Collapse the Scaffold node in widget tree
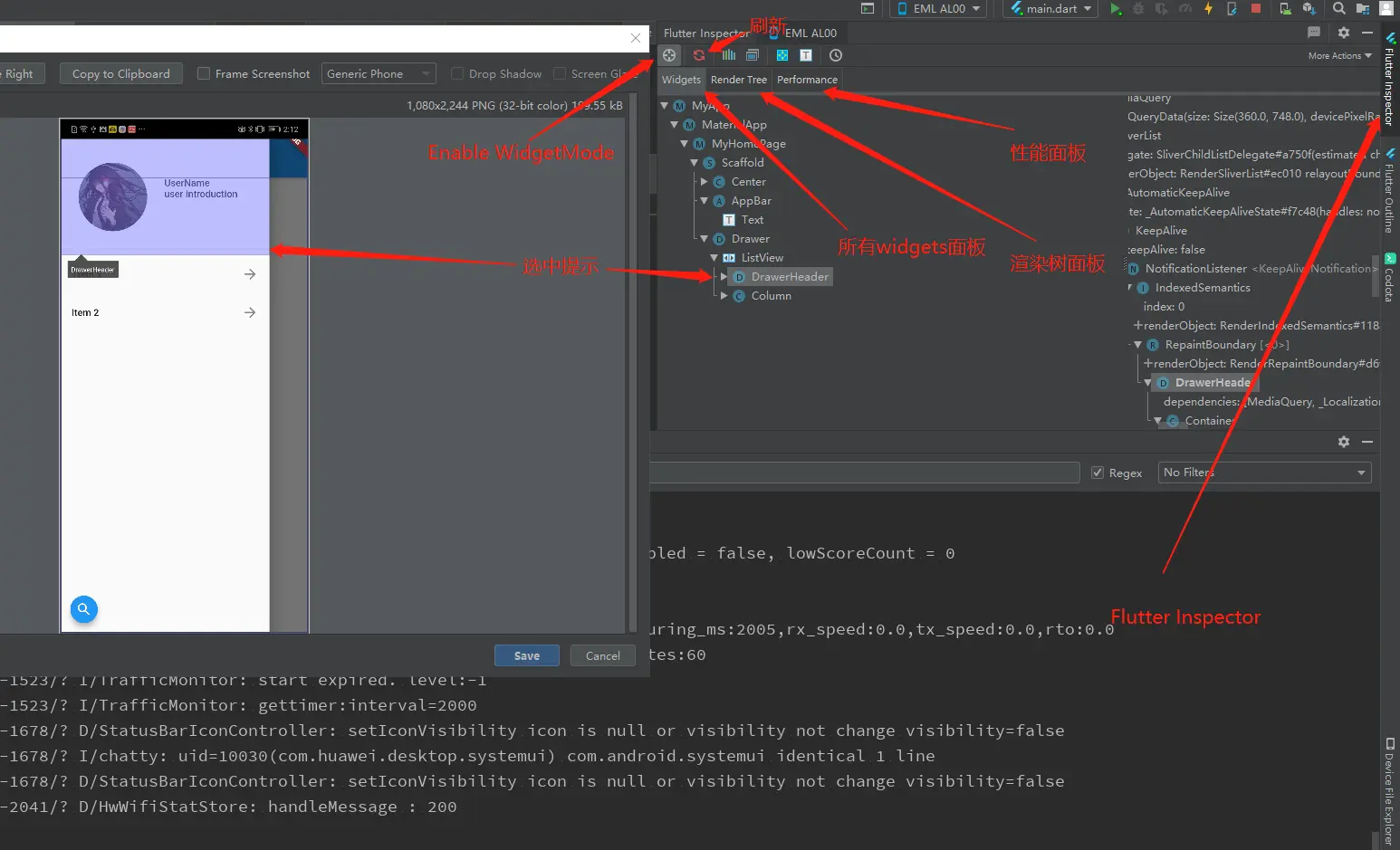The image size is (1400, 850). 695,163
